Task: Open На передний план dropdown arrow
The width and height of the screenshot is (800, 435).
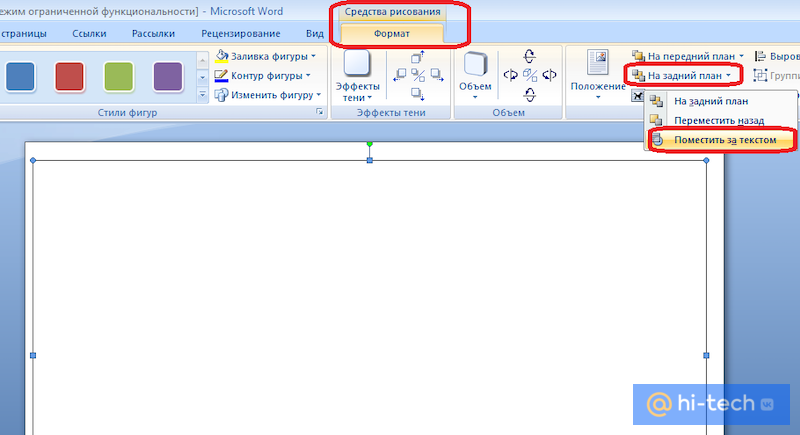Action: point(741,57)
